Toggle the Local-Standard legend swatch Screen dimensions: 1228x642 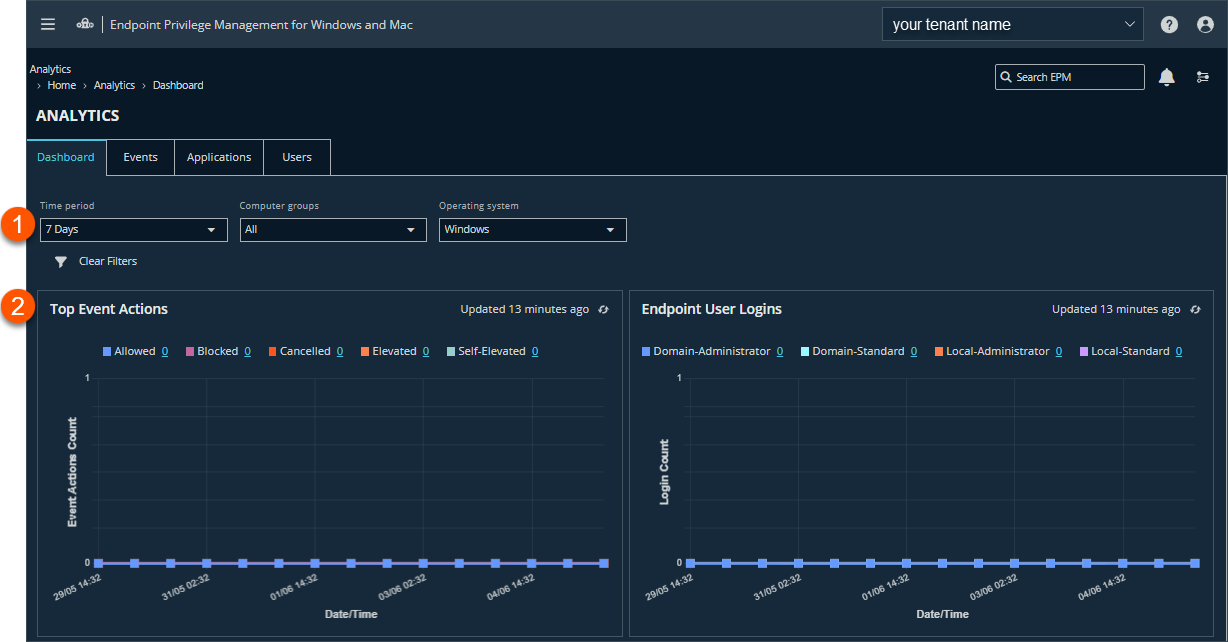pos(1084,351)
